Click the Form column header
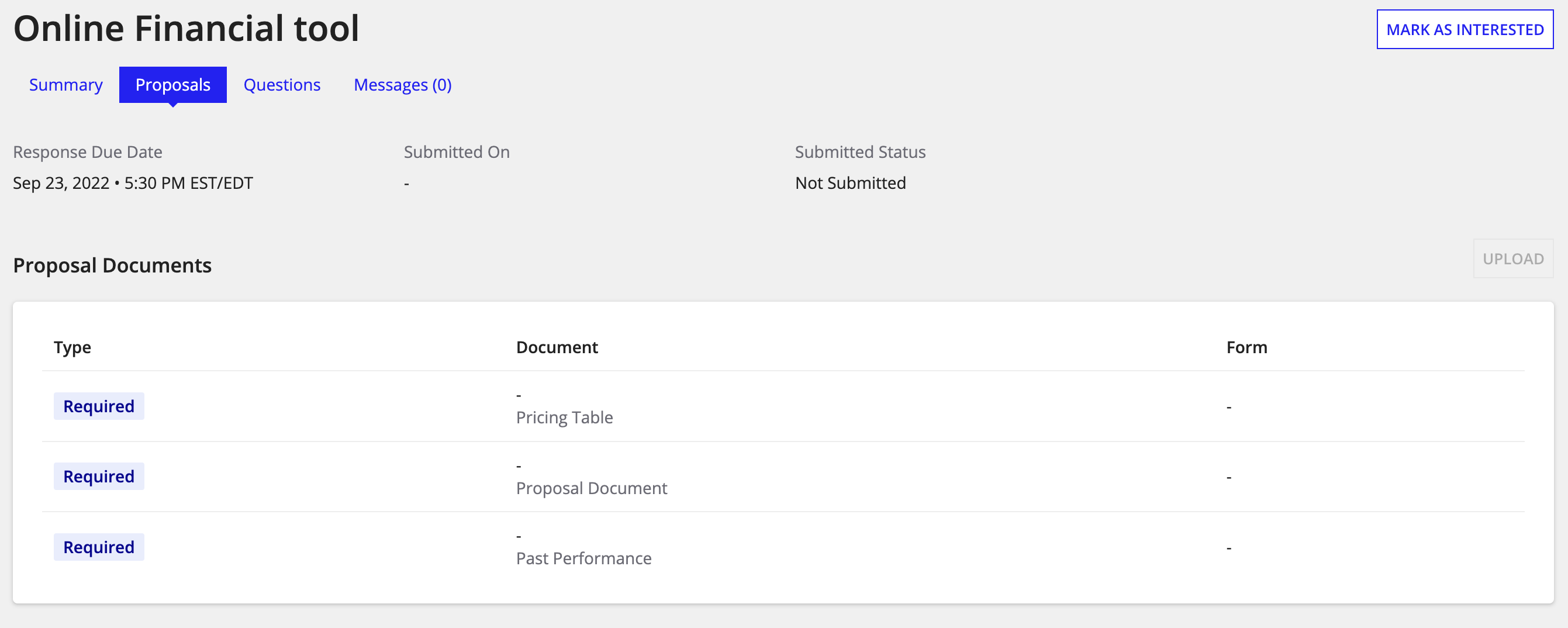 (1246, 347)
